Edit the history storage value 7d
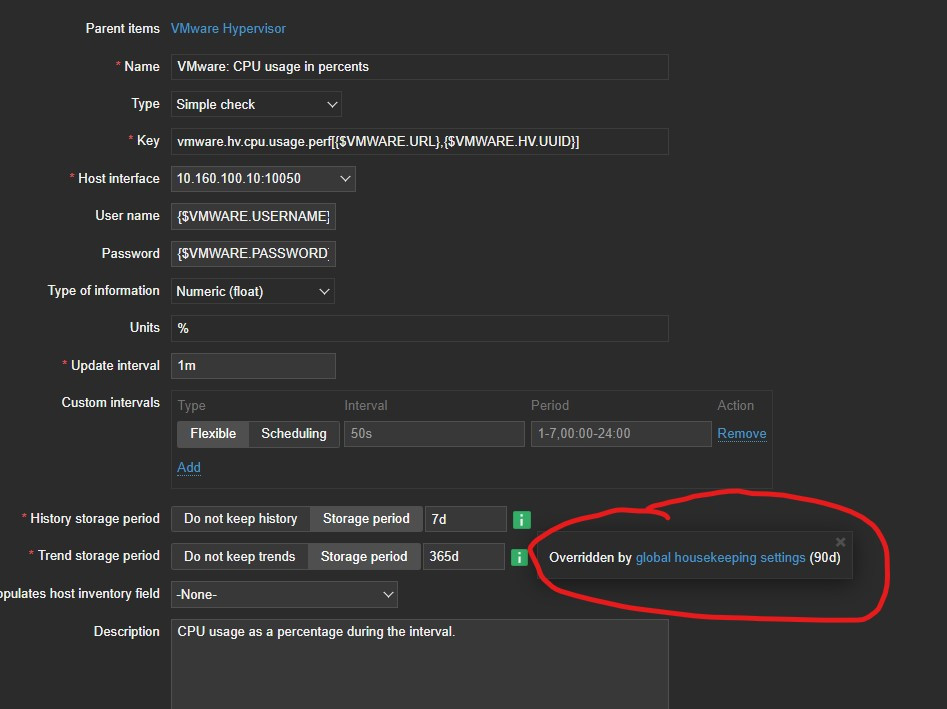This screenshot has width=947, height=709. click(x=466, y=519)
